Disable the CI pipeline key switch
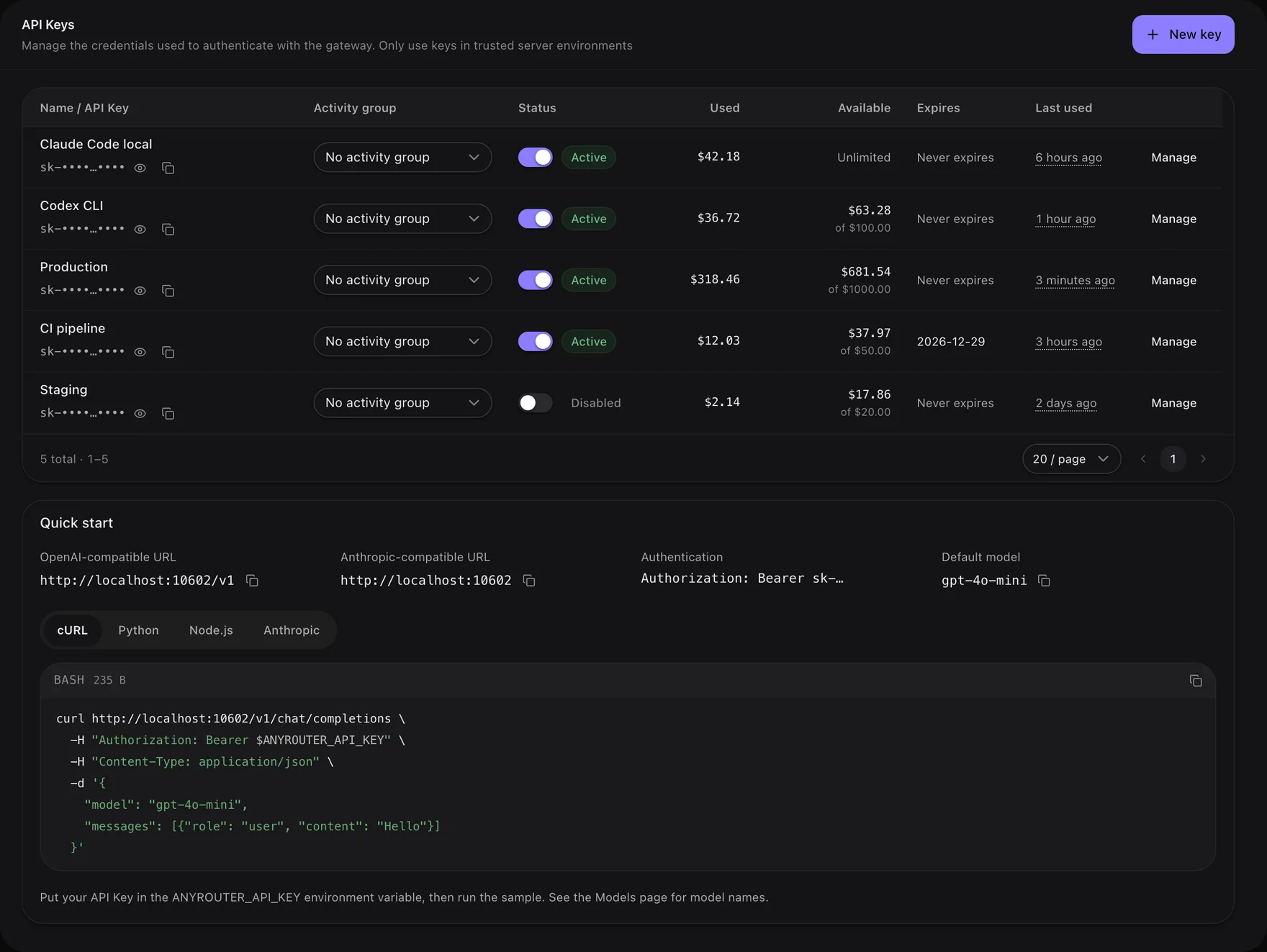1267x952 pixels. coord(536,341)
